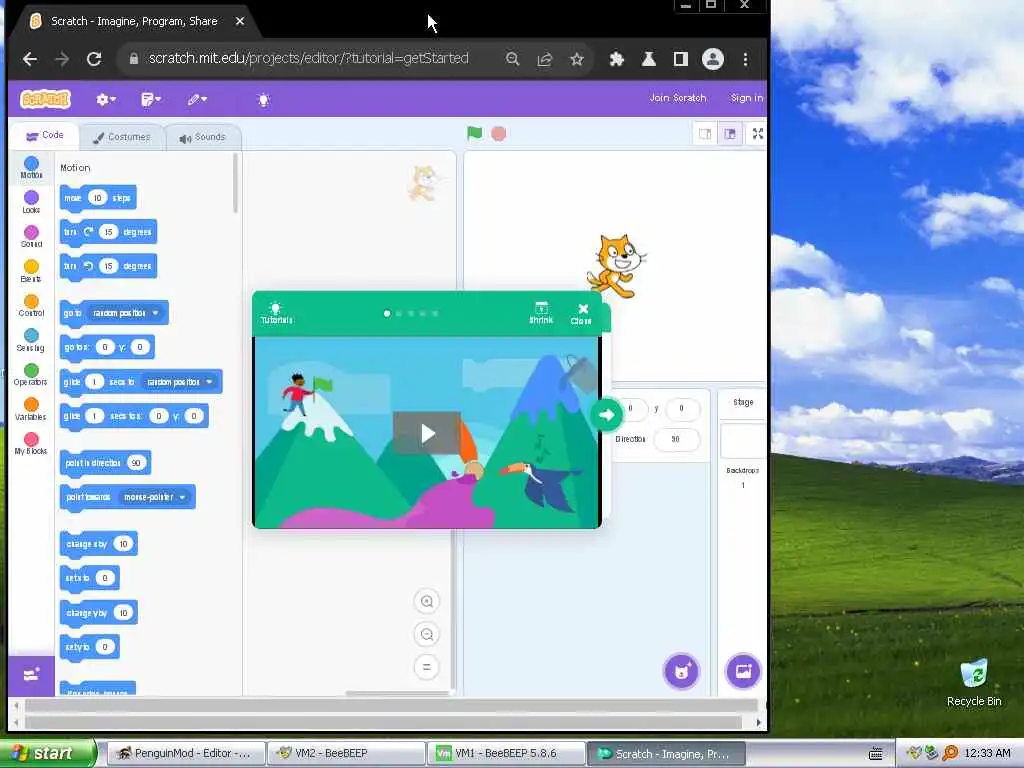1024x768 pixels.
Task: Select the My Blocks category
Action: (31, 444)
